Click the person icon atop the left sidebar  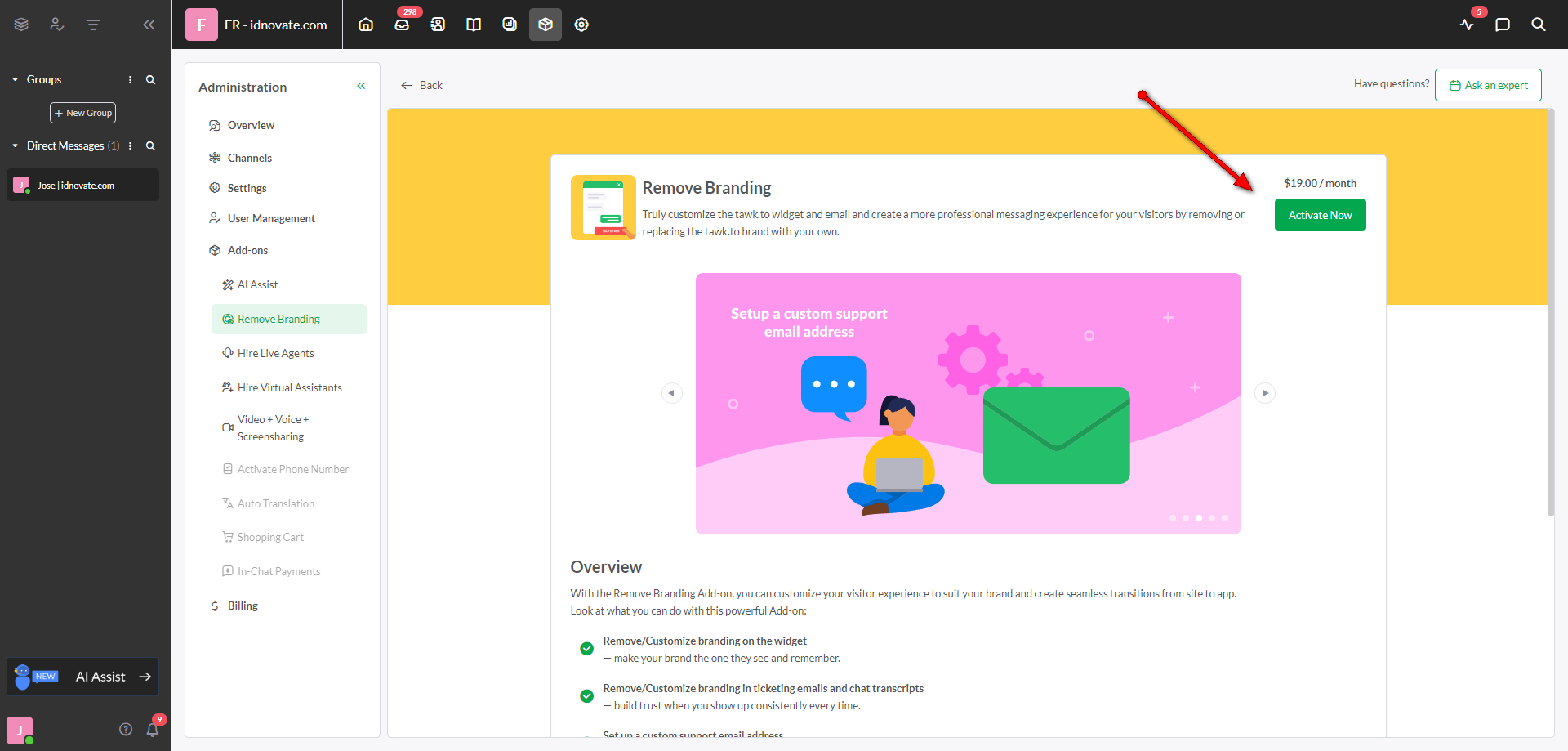click(56, 25)
